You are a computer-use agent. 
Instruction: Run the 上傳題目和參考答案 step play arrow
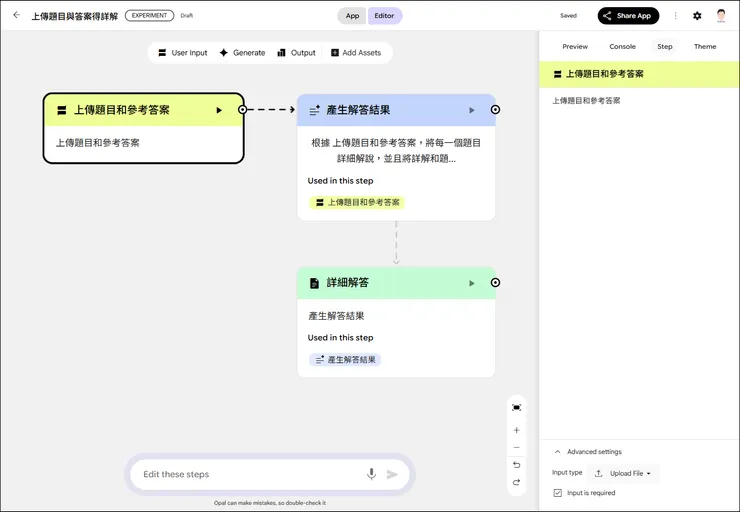coord(219,110)
